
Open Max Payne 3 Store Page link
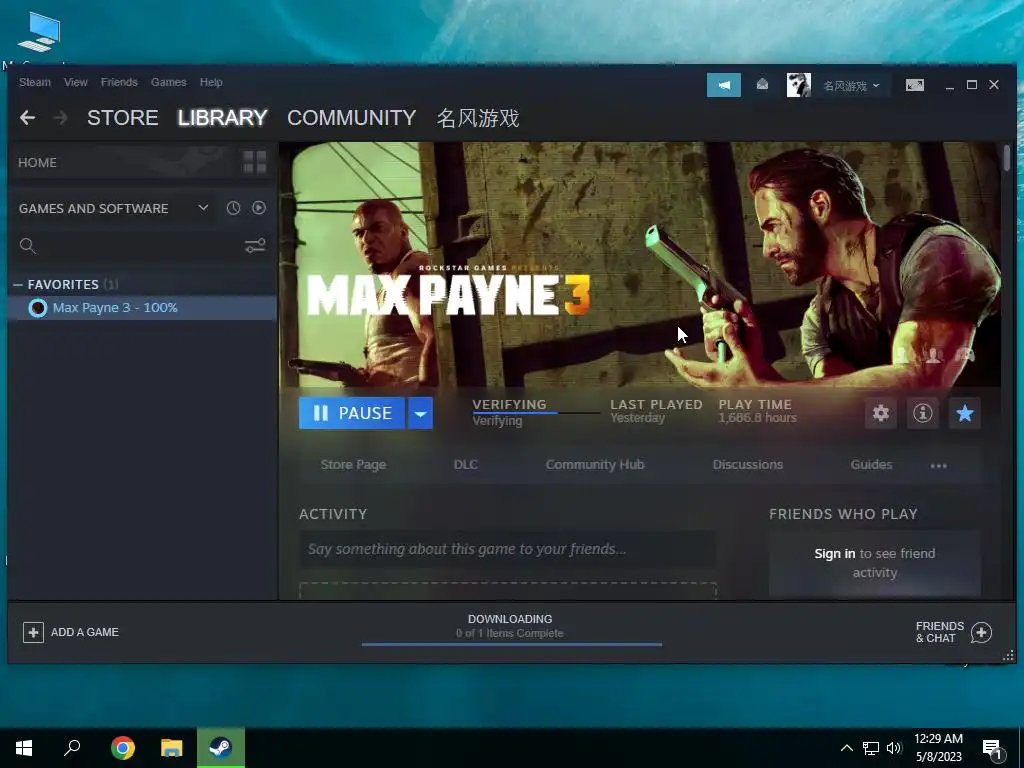pyautogui.click(x=353, y=464)
